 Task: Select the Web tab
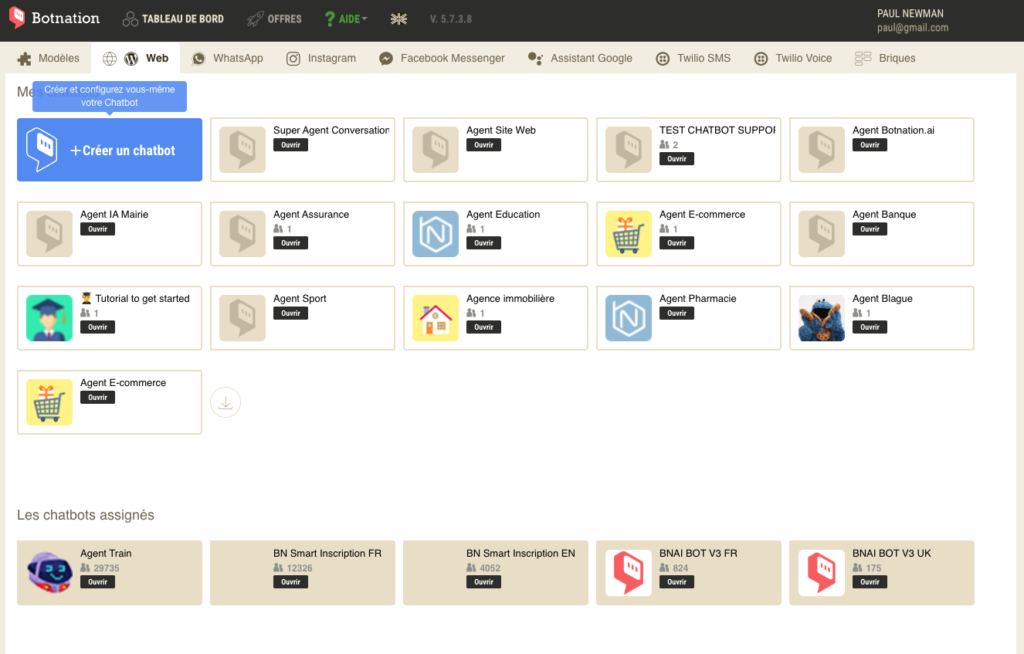[x=136, y=58]
